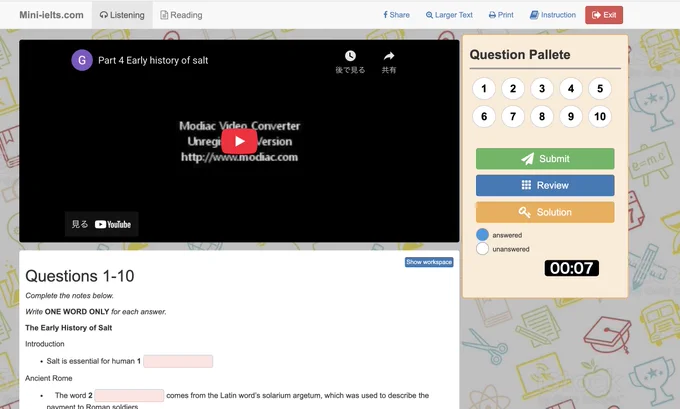Play the Early history of salt video

[239, 141]
